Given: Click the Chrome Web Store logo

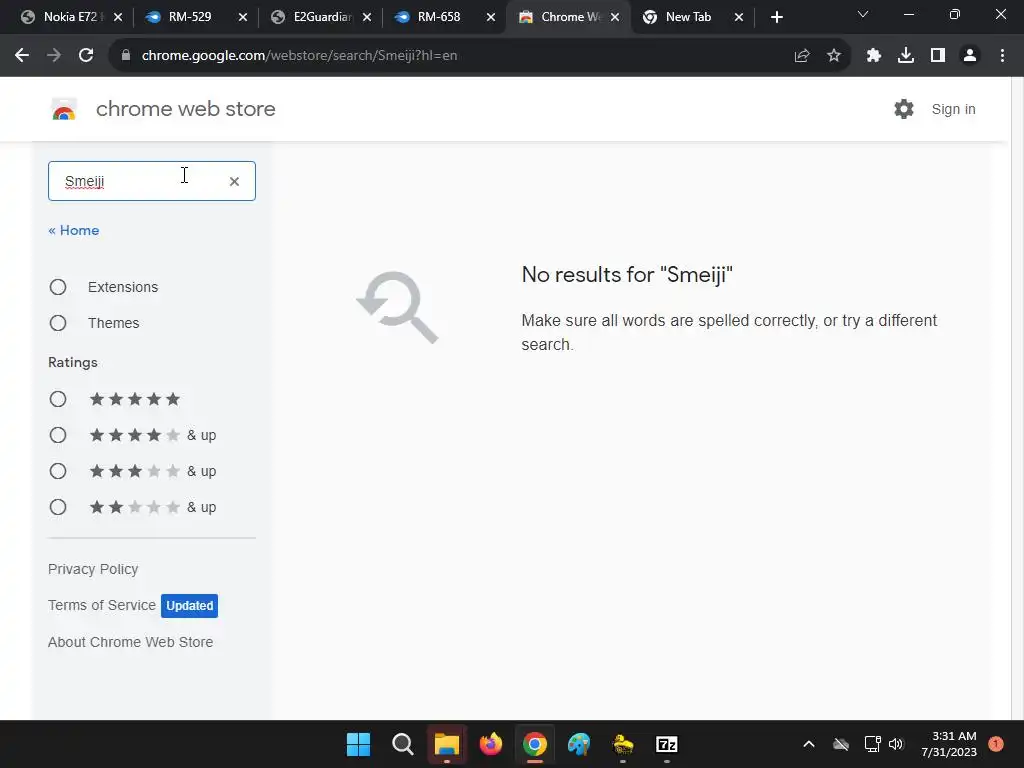Looking at the screenshot, I should click(x=64, y=109).
